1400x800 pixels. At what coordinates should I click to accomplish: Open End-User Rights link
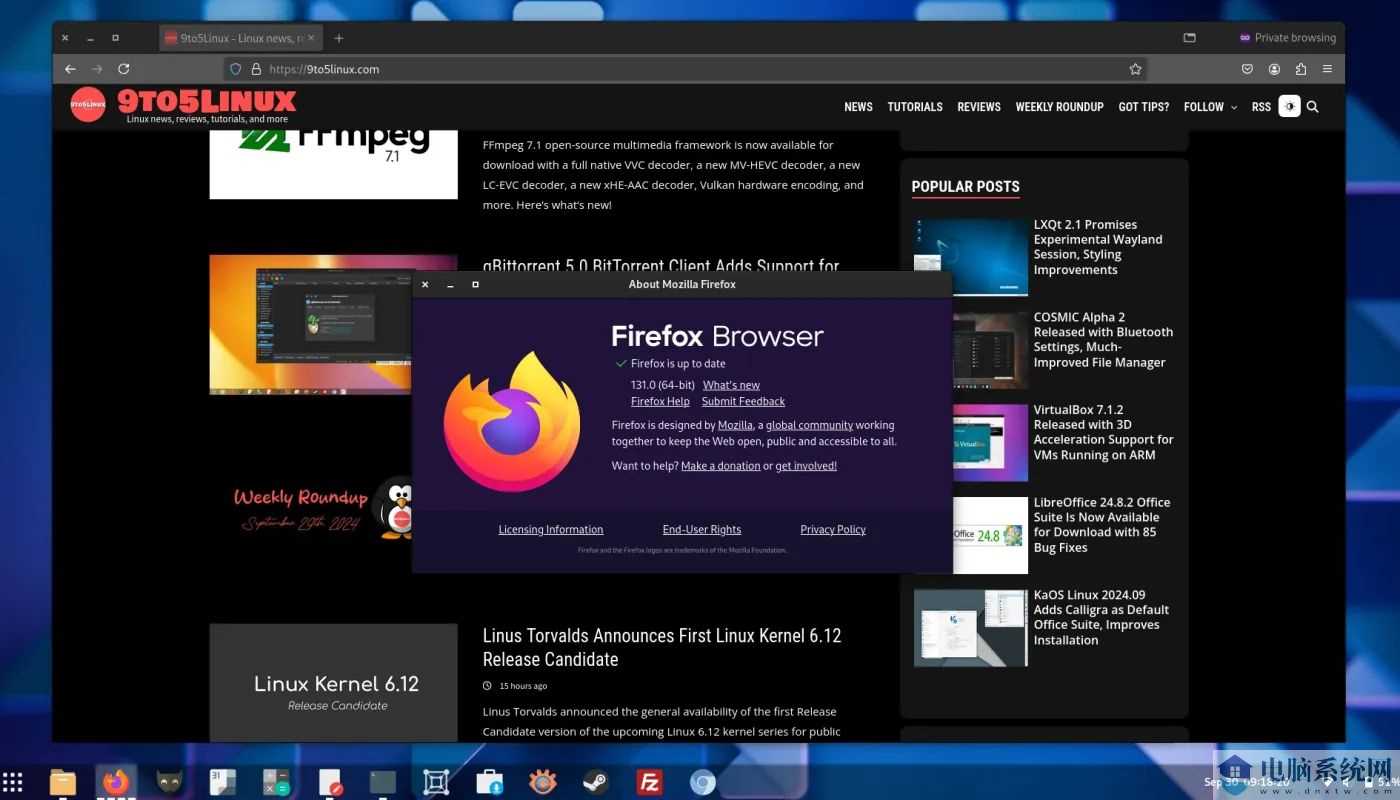pyautogui.click(x=702, y=529)
